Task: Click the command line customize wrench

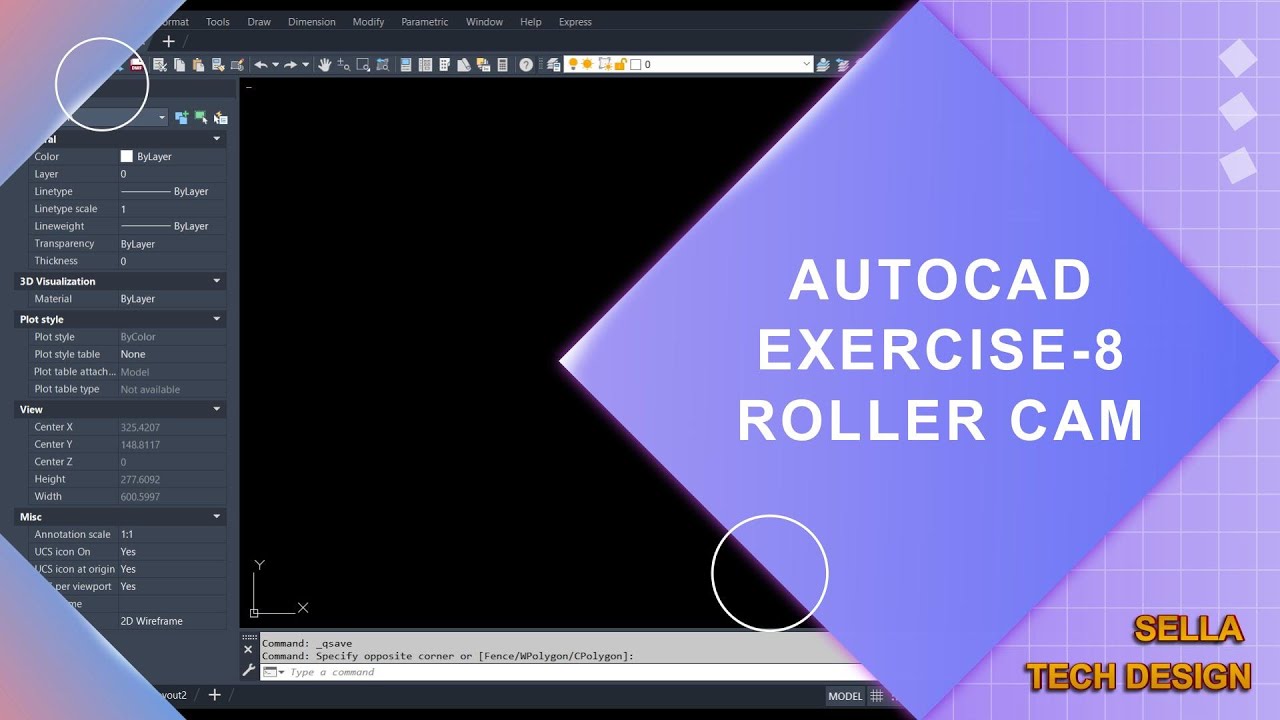Action: (249, 671)
